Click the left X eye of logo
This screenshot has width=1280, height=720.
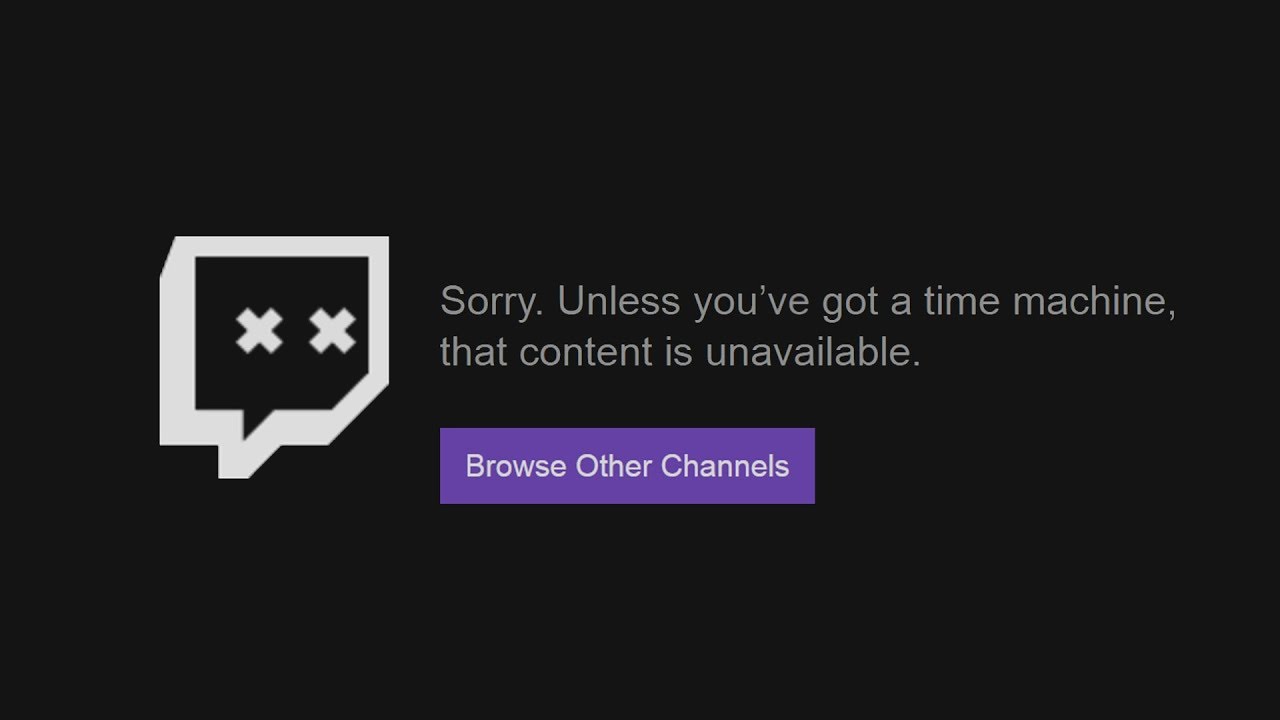point(258,332)
